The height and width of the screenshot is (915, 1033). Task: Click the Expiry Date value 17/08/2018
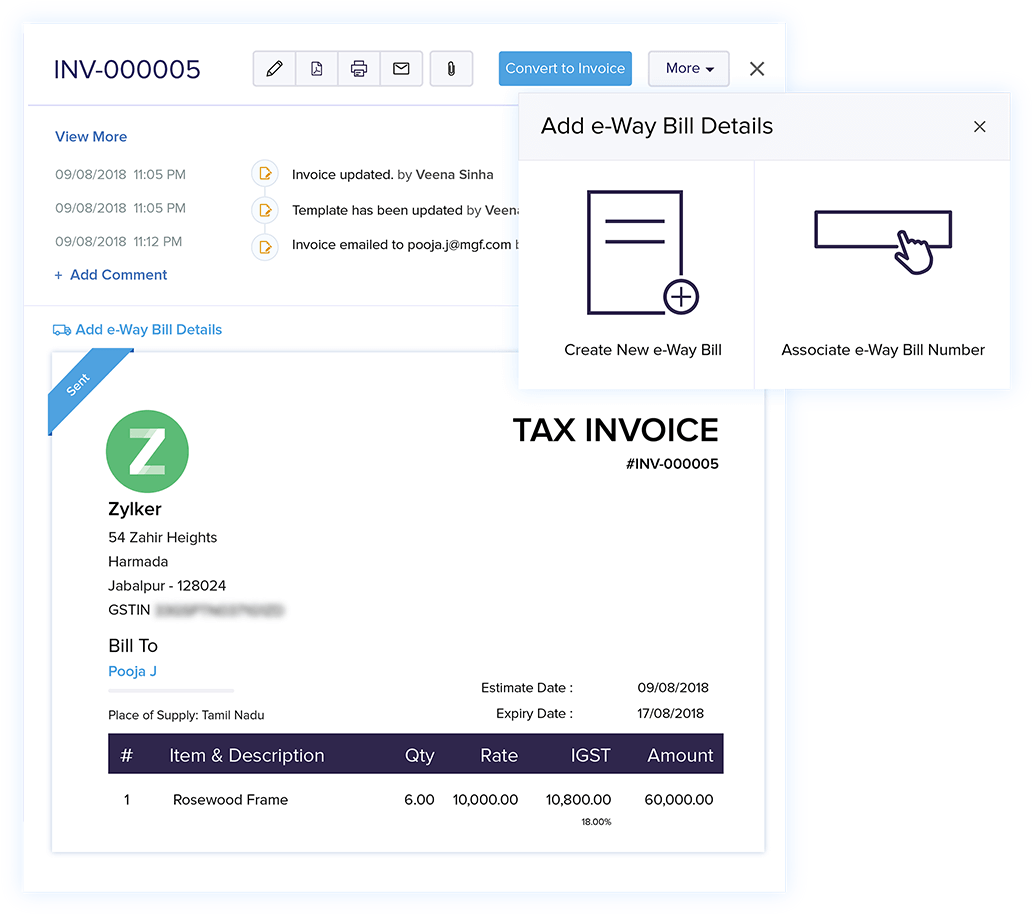[670, 713]
